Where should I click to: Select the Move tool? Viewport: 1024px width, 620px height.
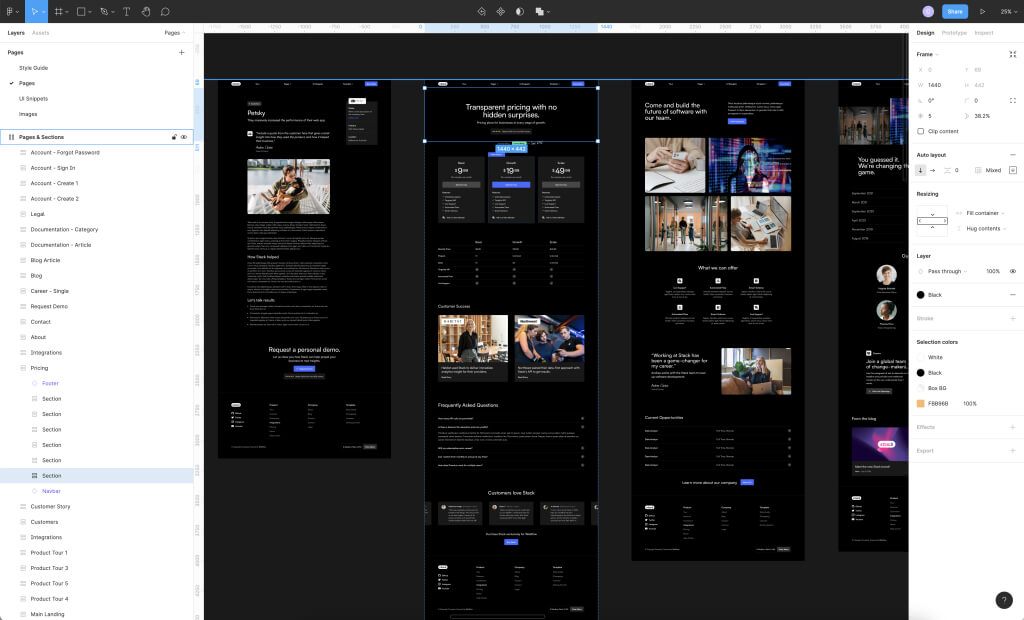pyautogui.click(x=35, y=11)
